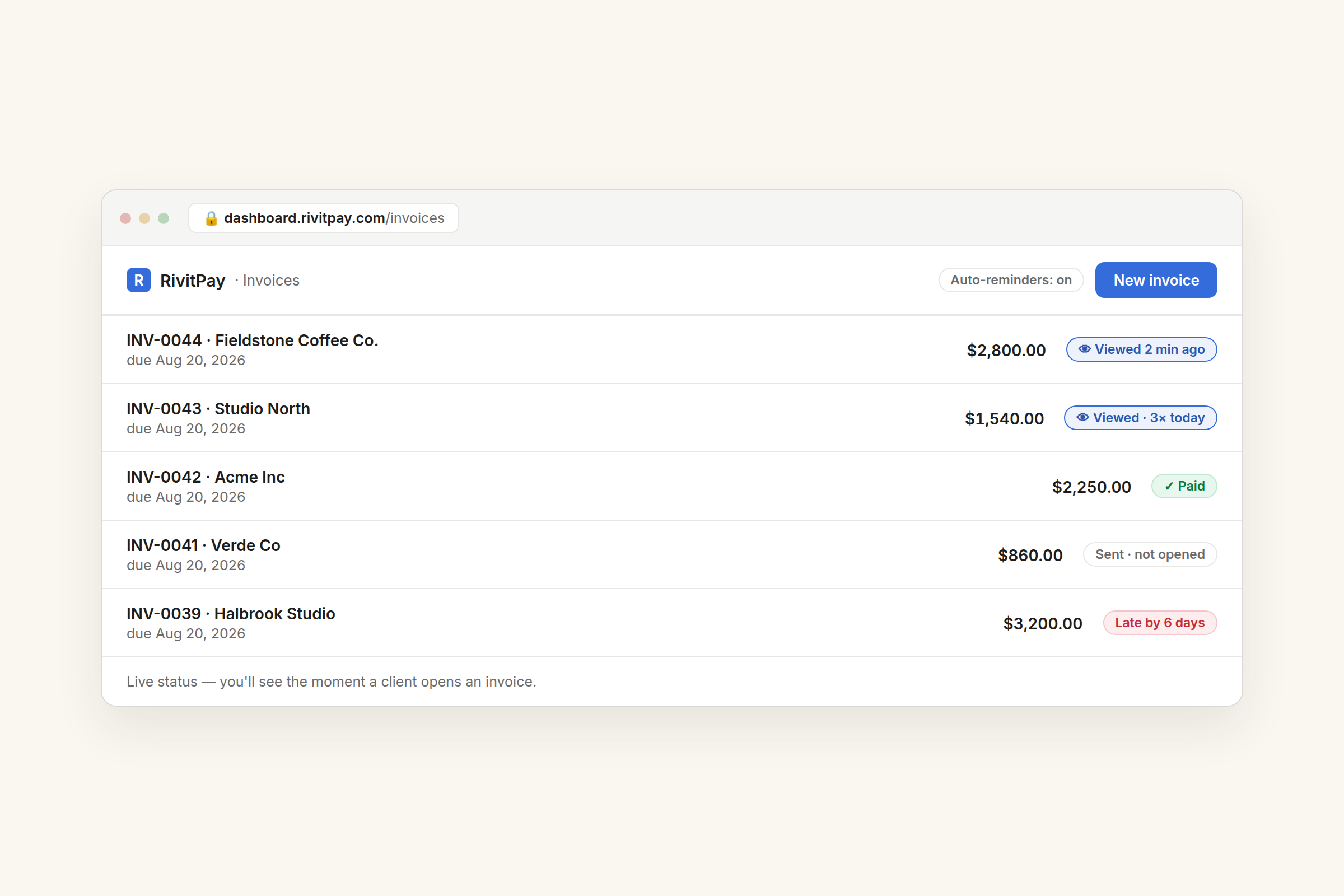
Task: Open invoice INV-0039 · Halbrook Studio
Action: point(672,623)
